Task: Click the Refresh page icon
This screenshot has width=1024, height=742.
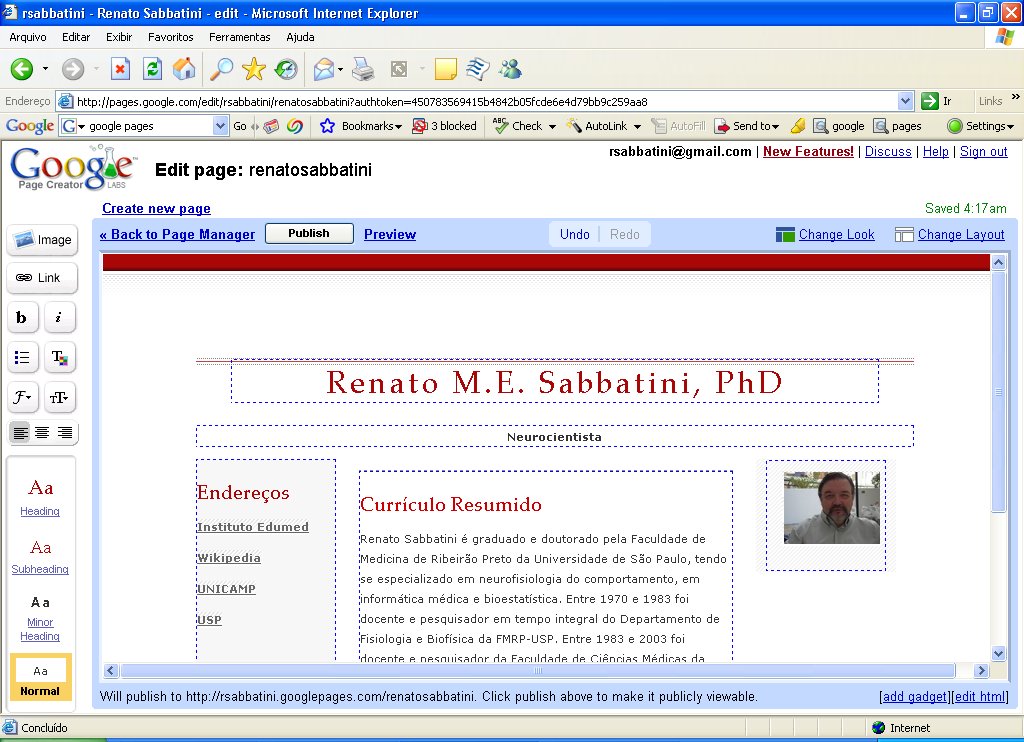Action: [152, 69]
